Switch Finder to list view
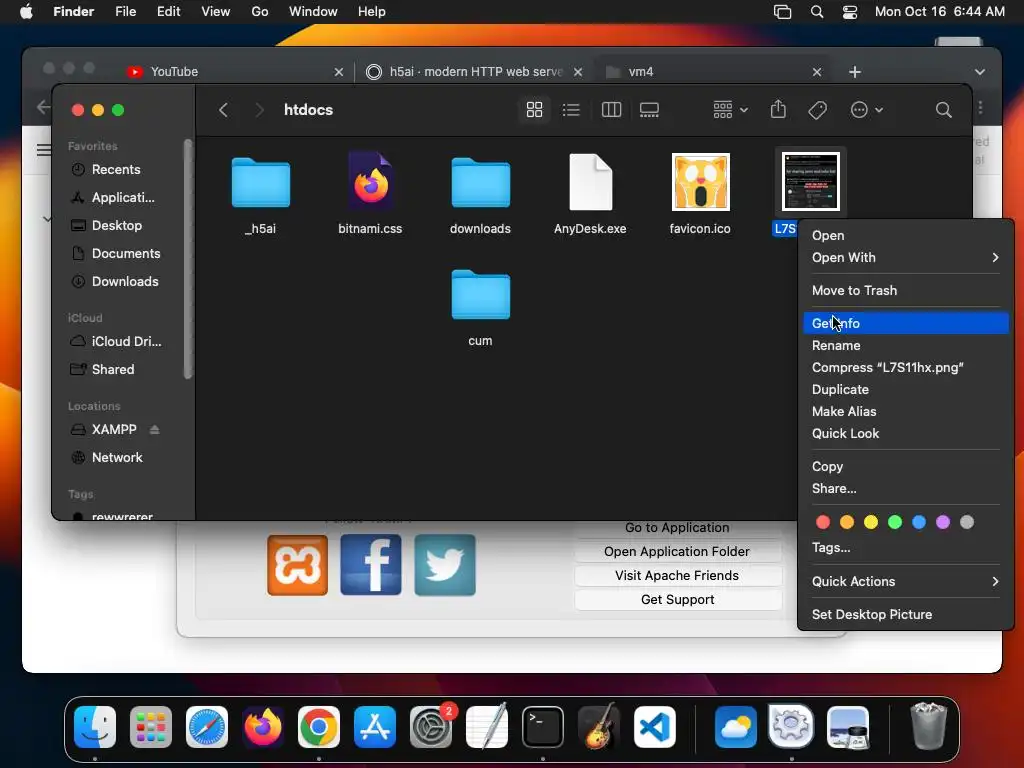This screenshot has width=1024, height=768. 571,110
